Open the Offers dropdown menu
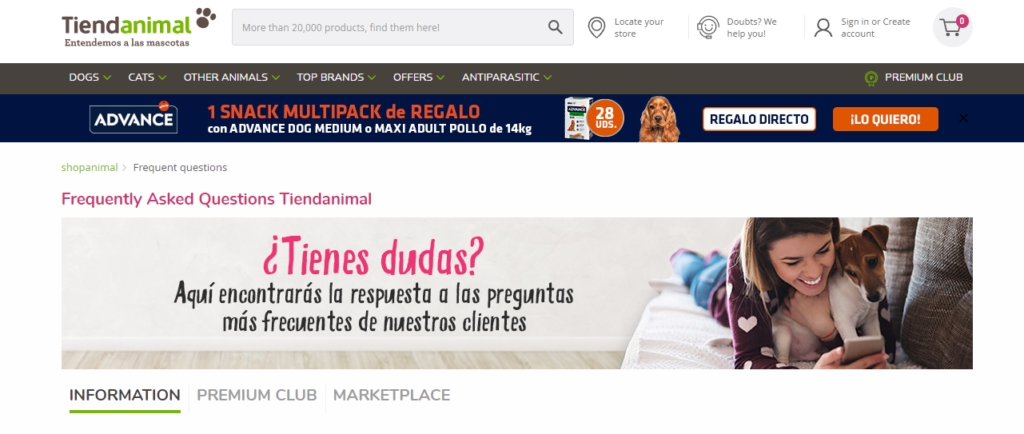The image size is (1024, 434). pyautogui.click(x=419, y=77)
